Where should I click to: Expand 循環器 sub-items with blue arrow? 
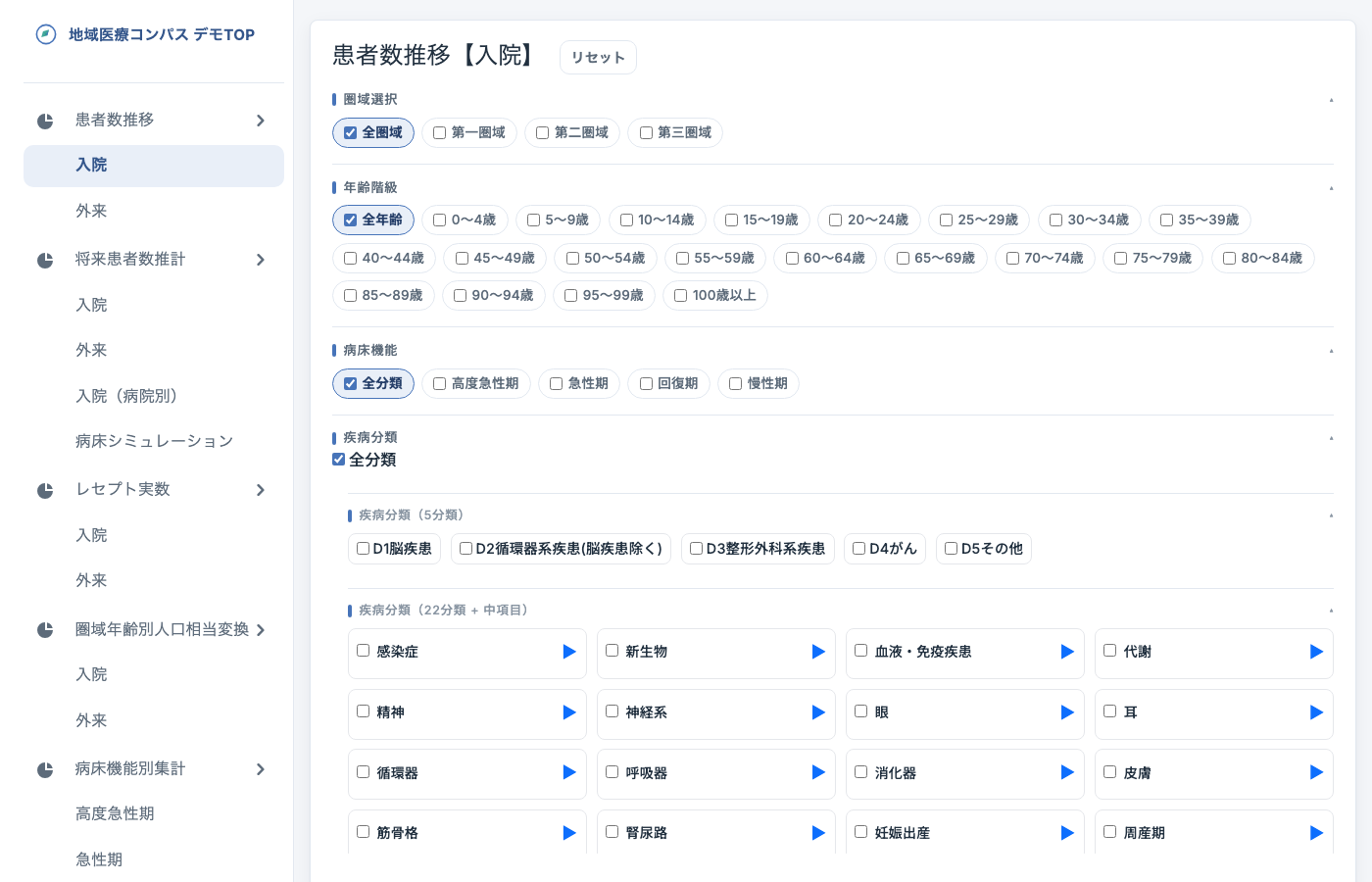click(x=569, y=772)
